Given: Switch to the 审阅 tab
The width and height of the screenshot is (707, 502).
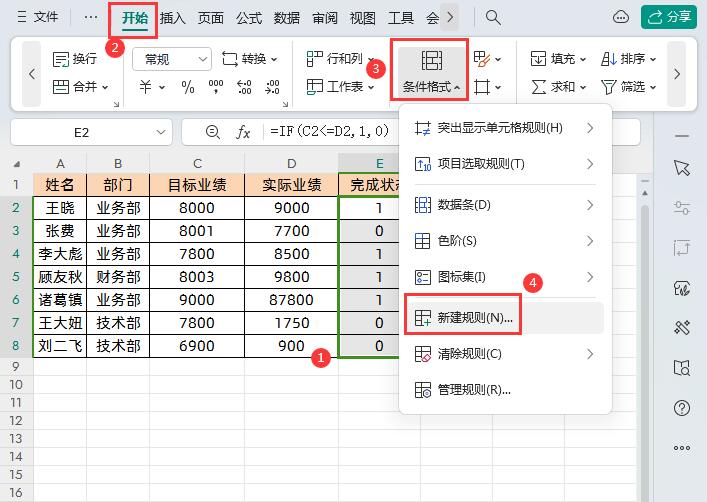Looking at the screenshot, I should click(x=325, y=18).
